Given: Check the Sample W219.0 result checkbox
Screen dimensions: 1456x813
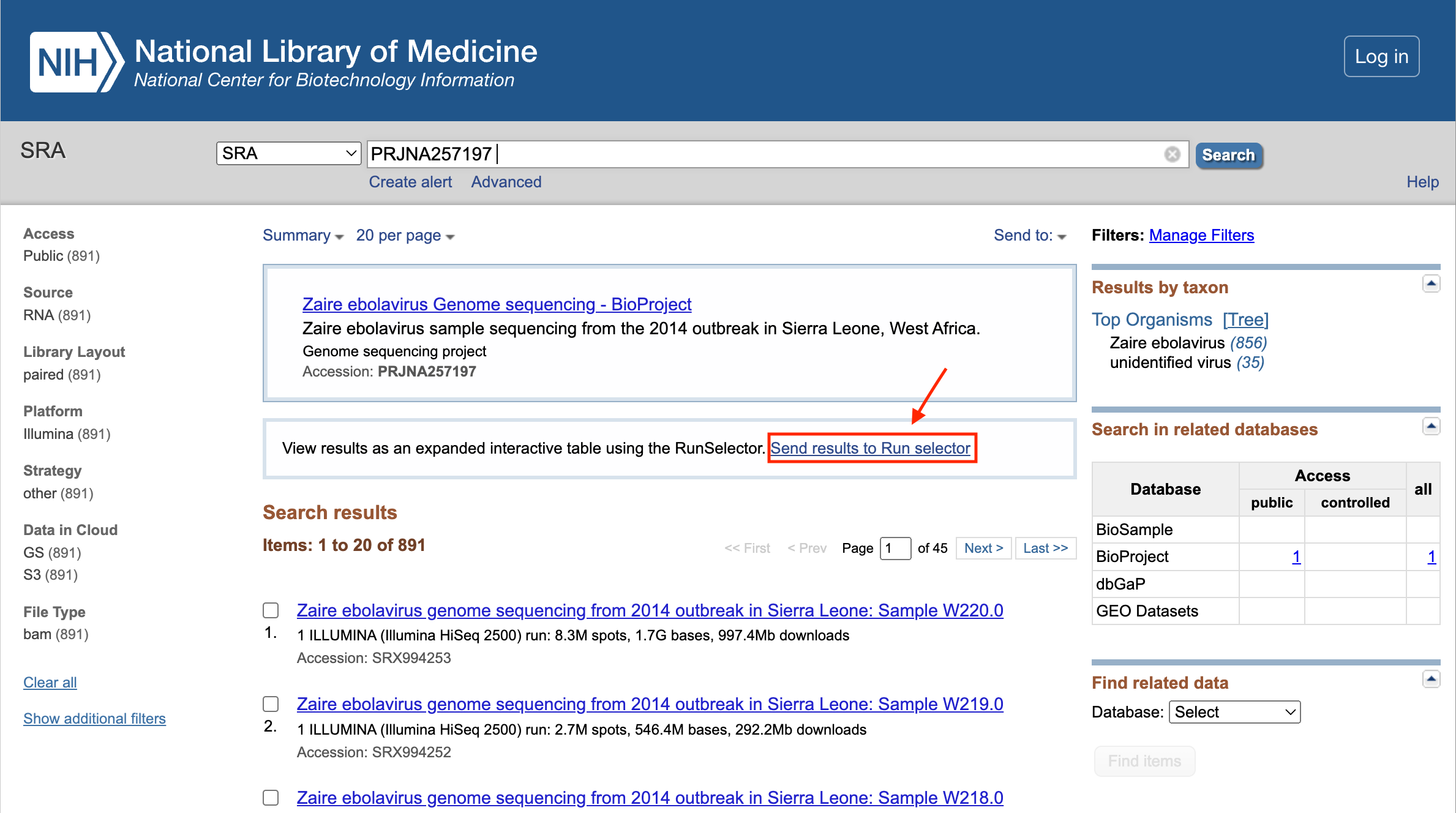Looking at the screenshot, I should pos(271,704).
